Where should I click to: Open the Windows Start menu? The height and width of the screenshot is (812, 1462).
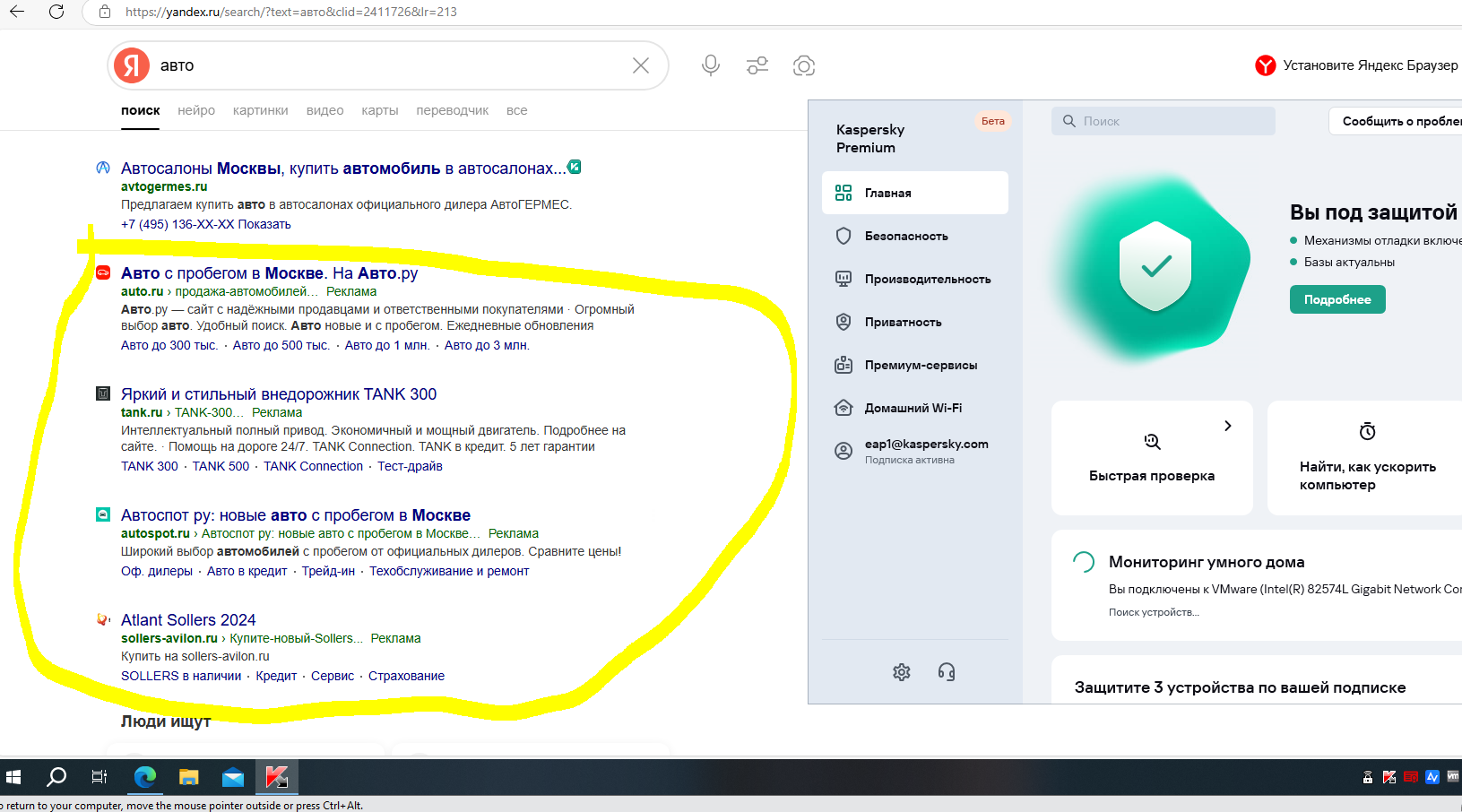point(13,777)
